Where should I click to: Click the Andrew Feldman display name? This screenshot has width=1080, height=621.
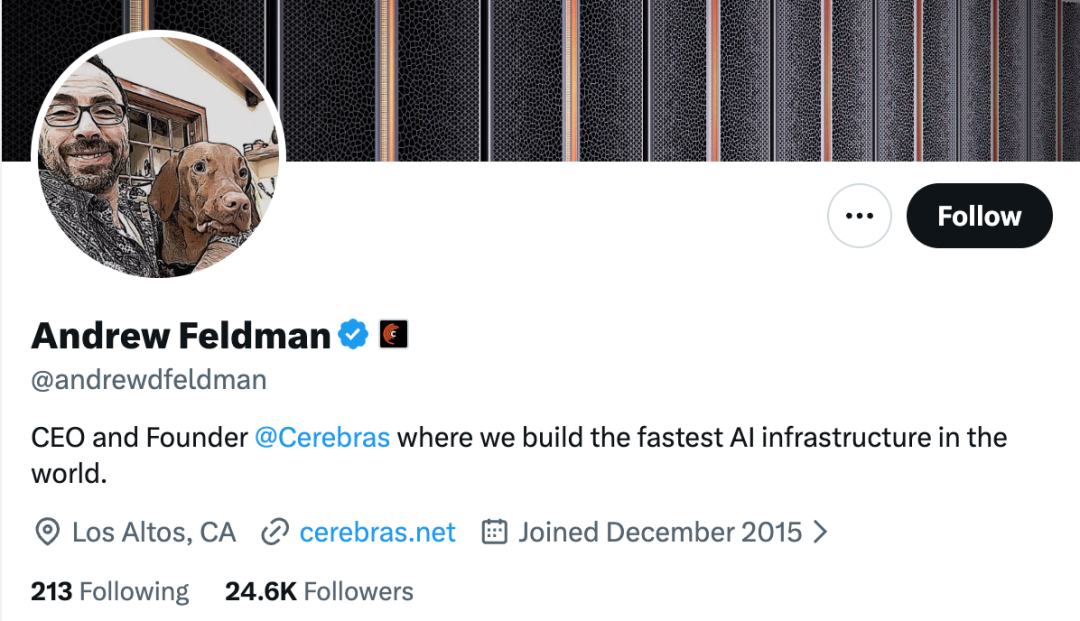point(181,335)
